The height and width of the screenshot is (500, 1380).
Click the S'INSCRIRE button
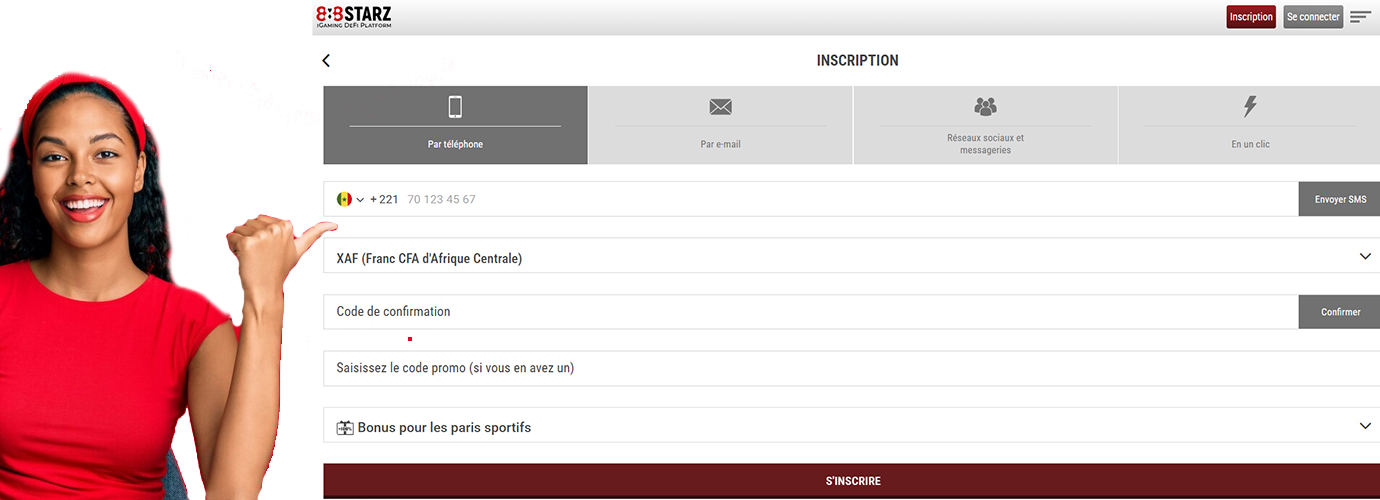(852, 481)
